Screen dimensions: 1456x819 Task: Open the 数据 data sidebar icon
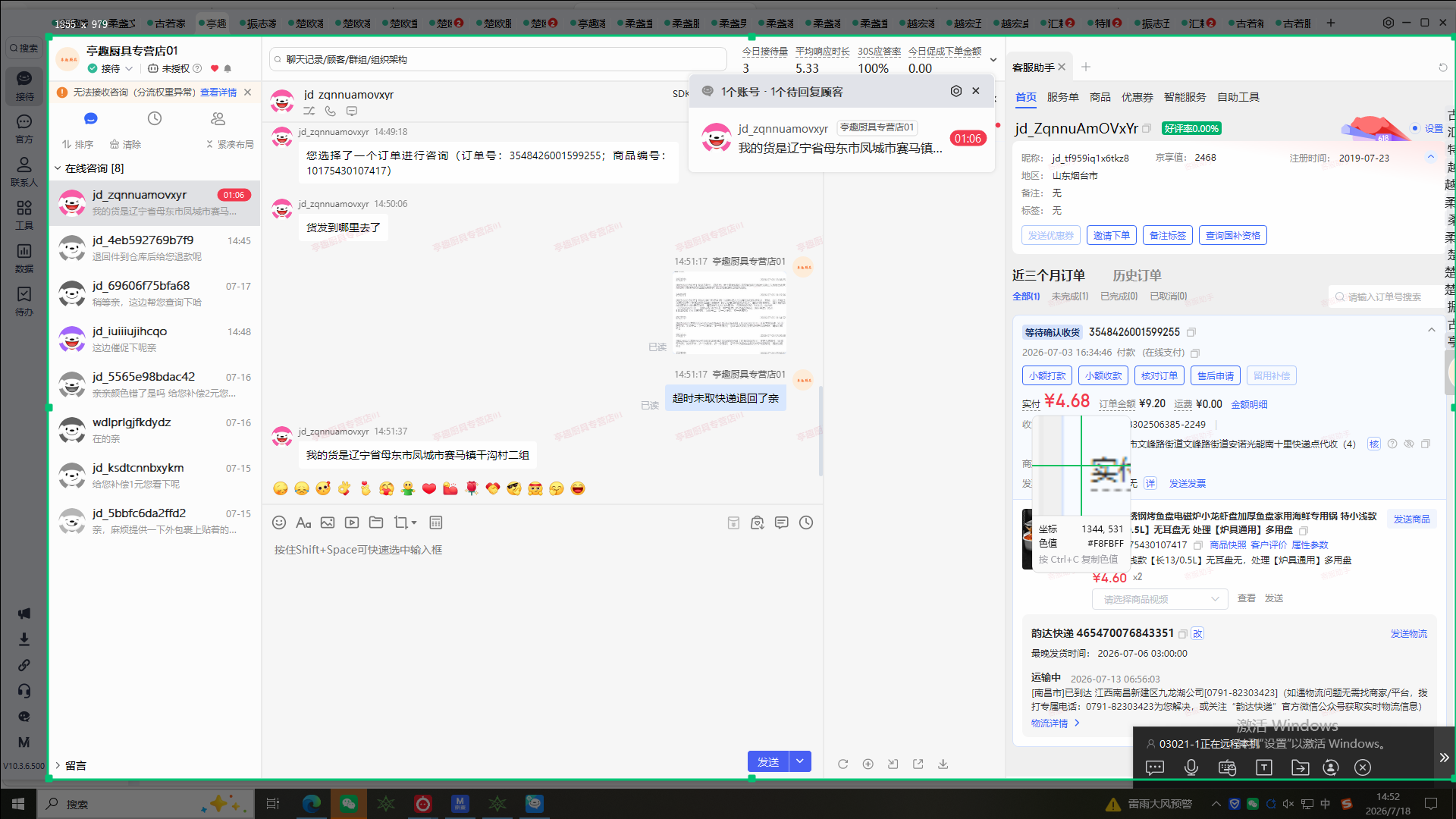24,258
